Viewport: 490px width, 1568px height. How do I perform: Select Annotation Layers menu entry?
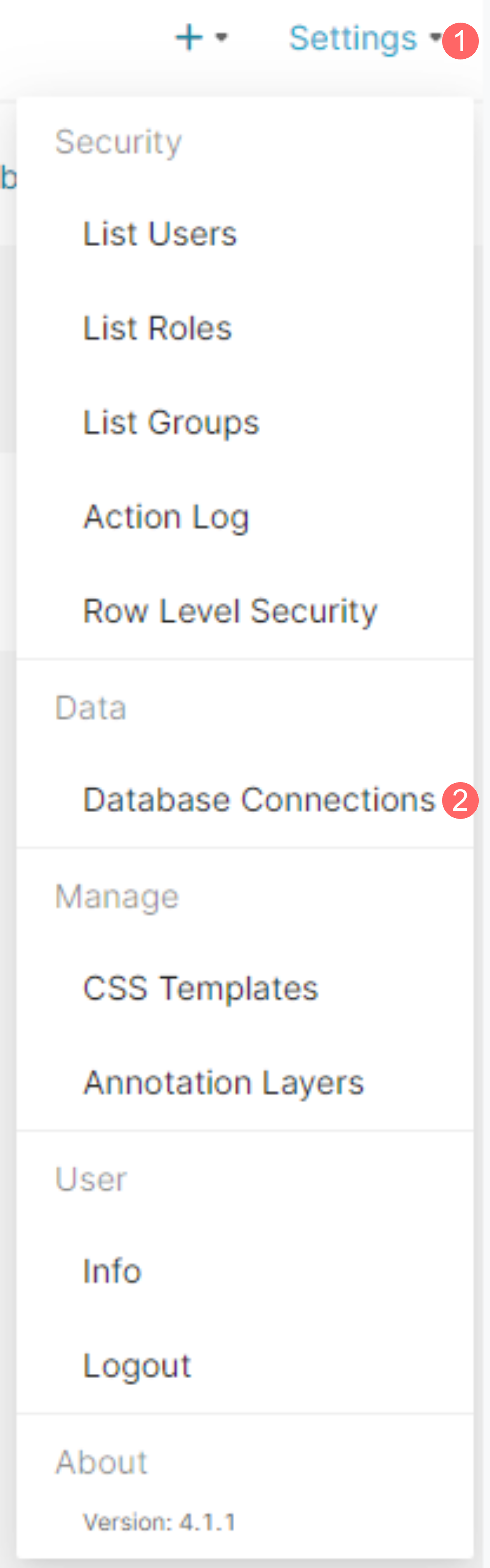224,1082
